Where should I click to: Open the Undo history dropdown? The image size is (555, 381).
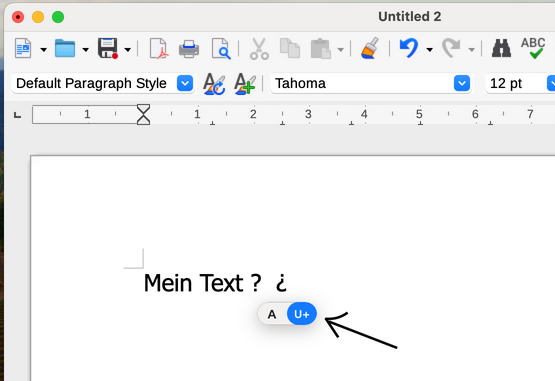(429, 50)
